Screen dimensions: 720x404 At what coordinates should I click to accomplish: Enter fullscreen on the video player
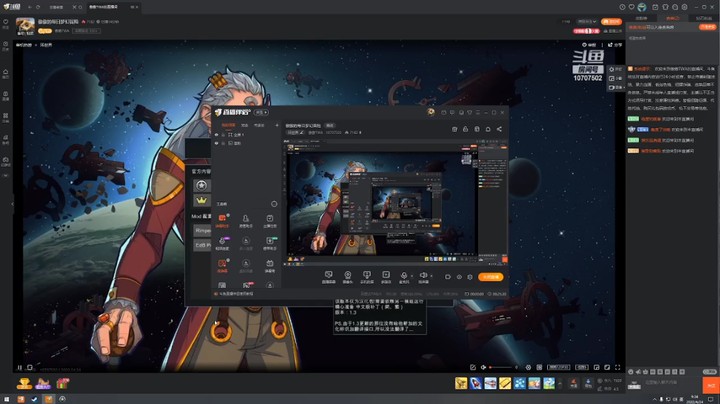[x=618, y=367]
